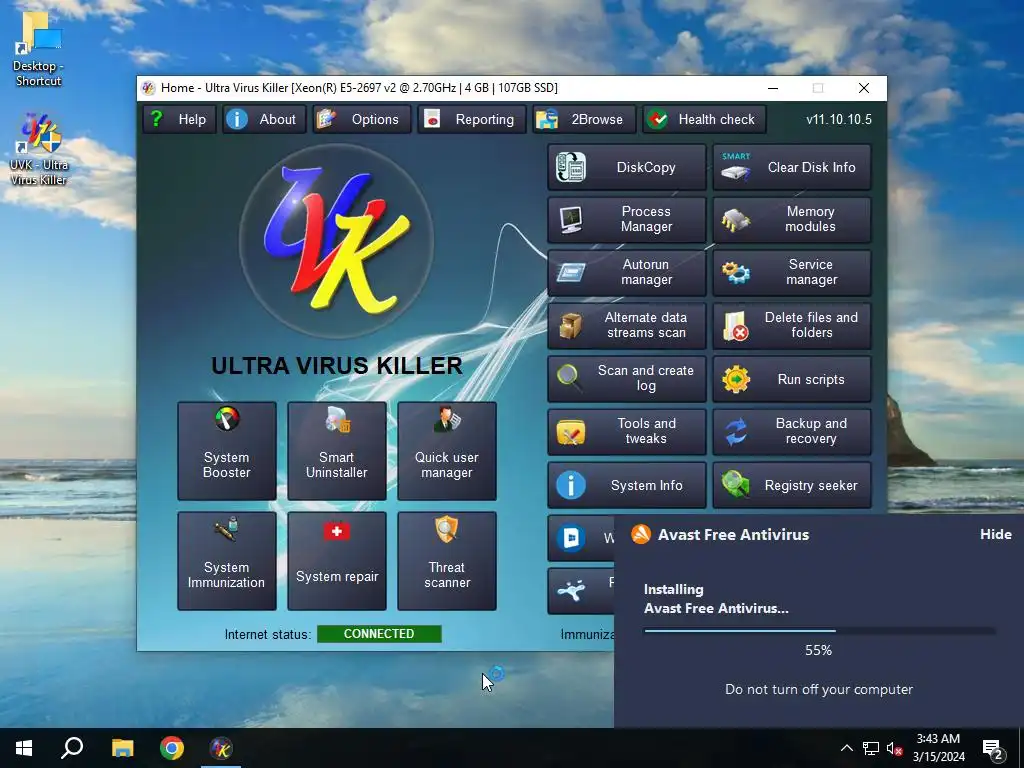Click the UVK logo in main window
Image resolution: width=1024 pixels, height=768 pixels.
pos(336,241)
